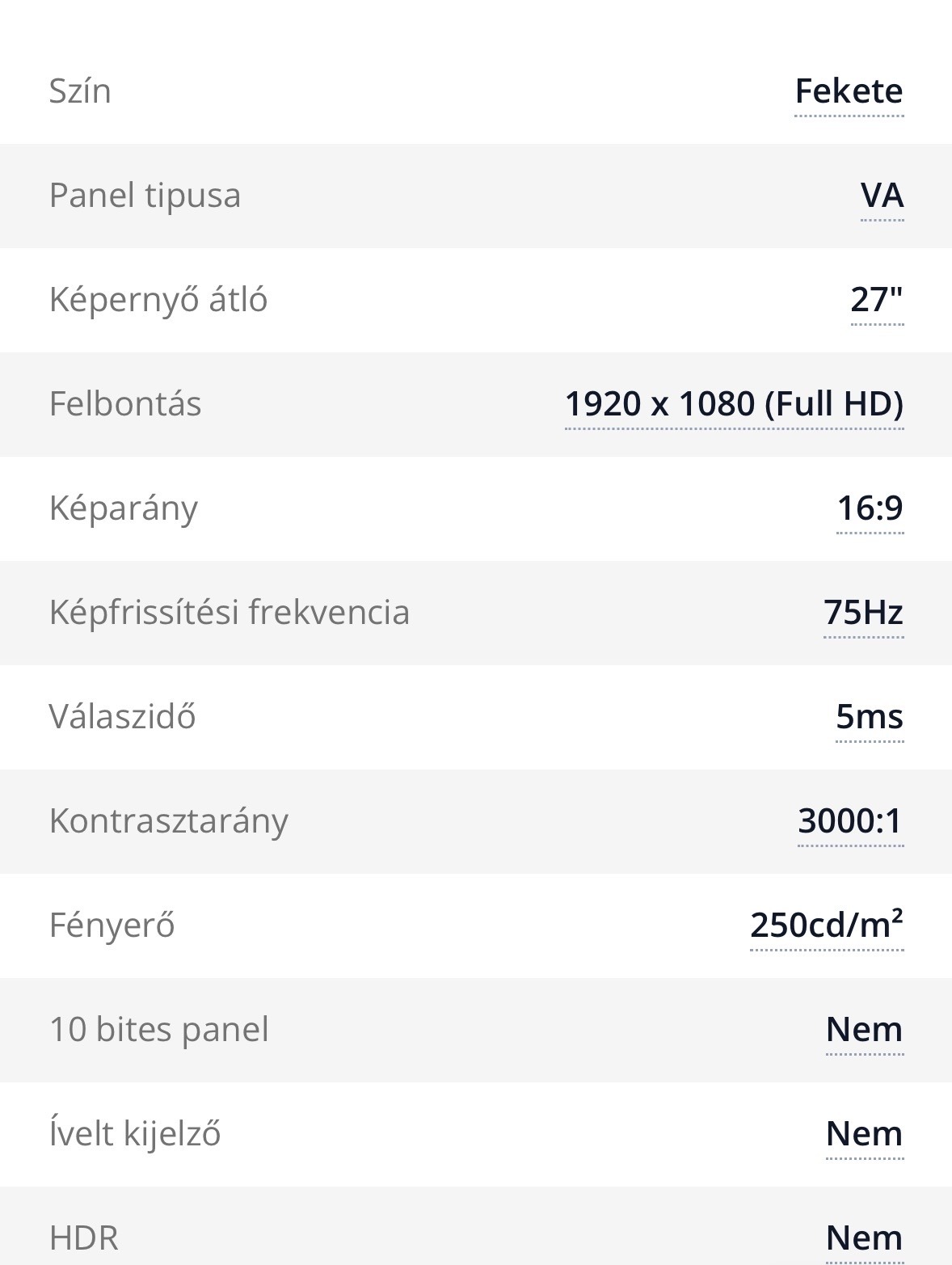Select the "Válaszidő" row label
The width and height of the screenshot is (952, 1265).
point(122,717)
